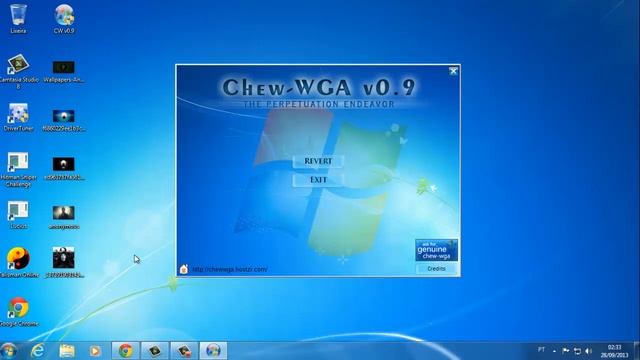Click the REVERT button in Chew-WGA
The image size is (640, 360).
pyautogui.click(x=318, y=161)
